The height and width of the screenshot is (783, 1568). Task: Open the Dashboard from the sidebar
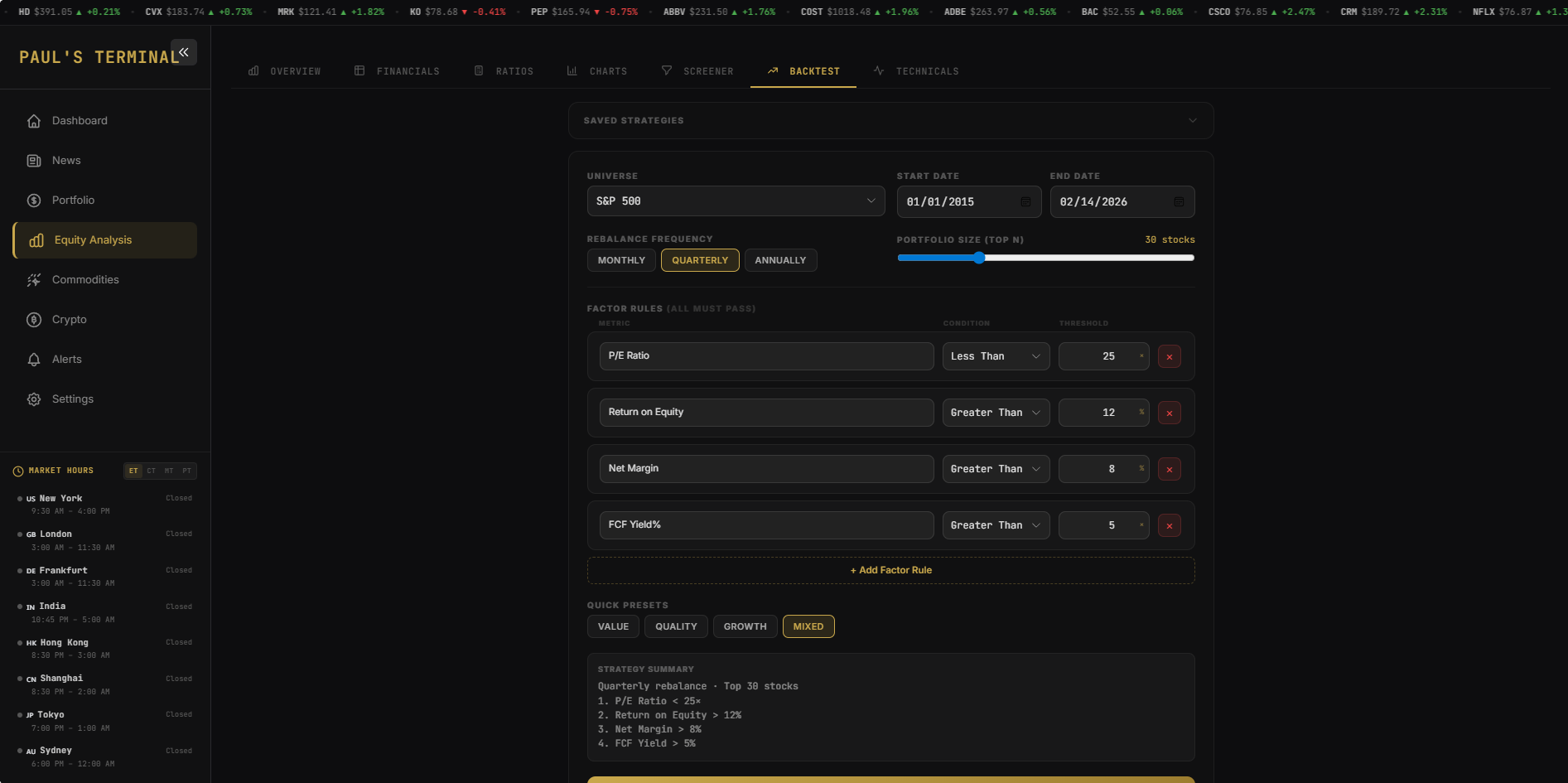point(80,120)
